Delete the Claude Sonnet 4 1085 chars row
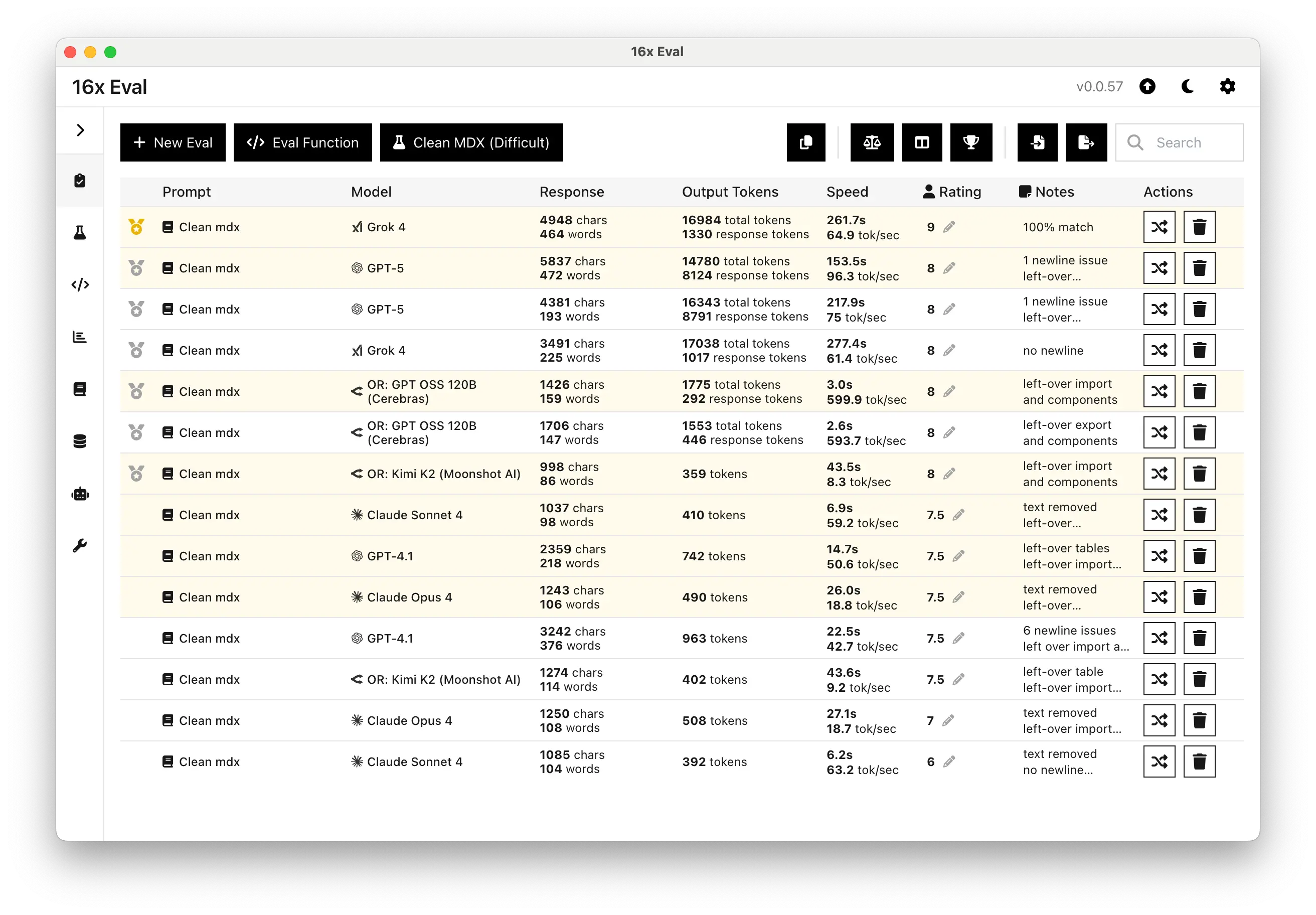The image size is (1316, 915). pyautogui.click(x=1199, y=761)
